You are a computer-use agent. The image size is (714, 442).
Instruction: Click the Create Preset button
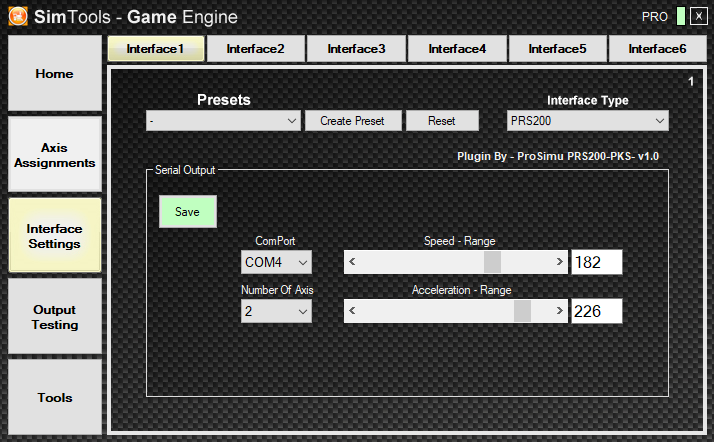[x=352, y=121]
